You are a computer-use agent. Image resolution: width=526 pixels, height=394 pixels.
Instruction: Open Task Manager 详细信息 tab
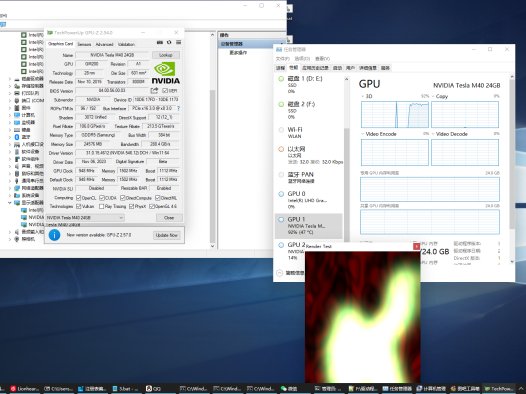coord(368,68)
